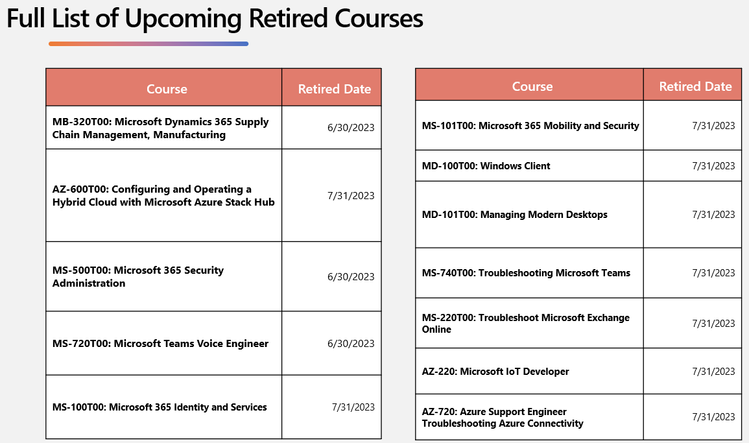Select the MB-320T00 Supply Chain Management course

pyautogui.click(x=160, y=128)
